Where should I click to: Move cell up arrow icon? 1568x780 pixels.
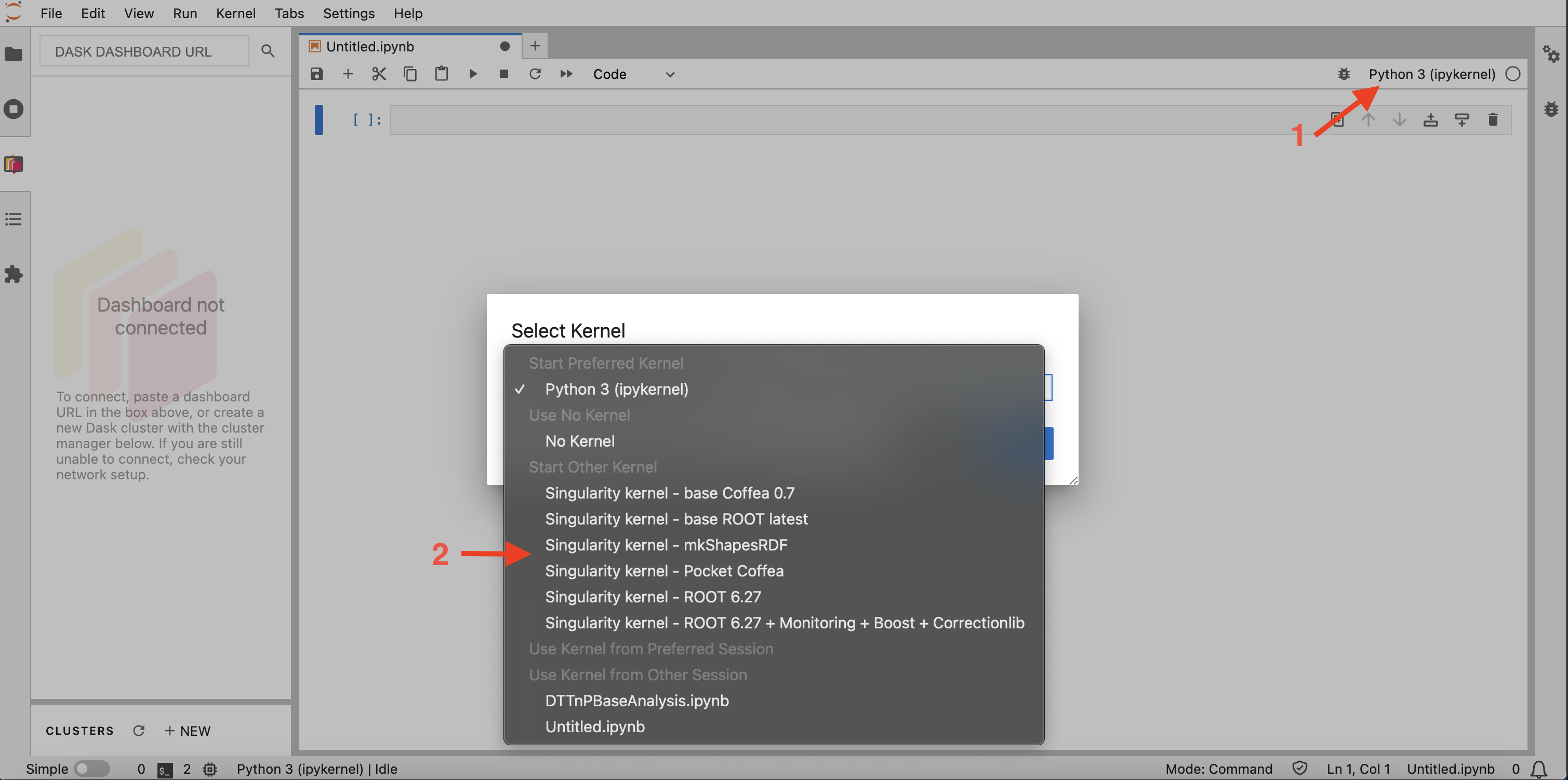click(x=1368, y=120)
